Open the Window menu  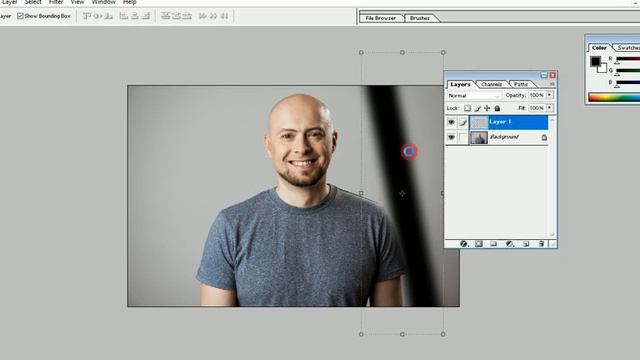(x=103, y=2)
